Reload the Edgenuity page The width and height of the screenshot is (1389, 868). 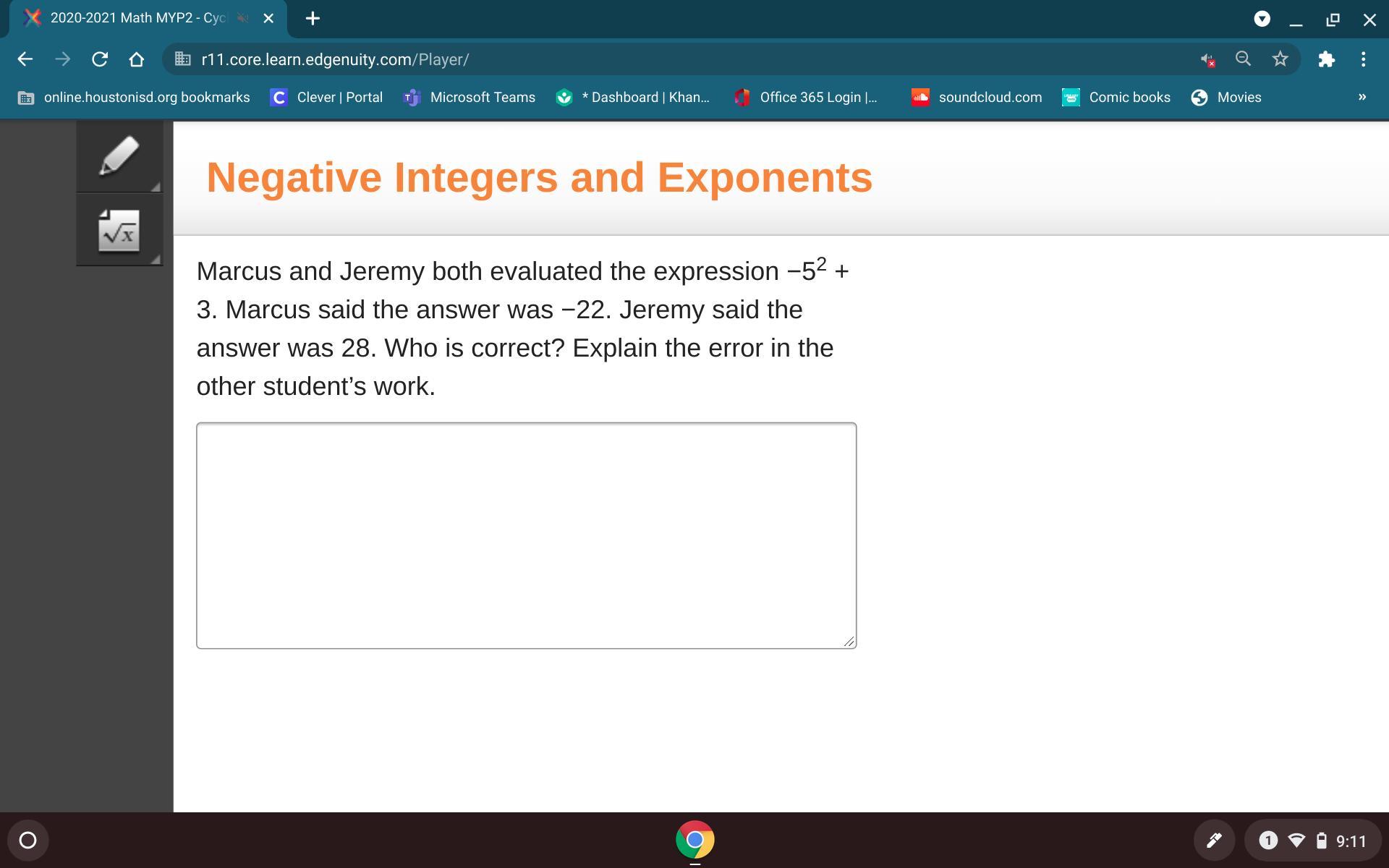(100, 59)
